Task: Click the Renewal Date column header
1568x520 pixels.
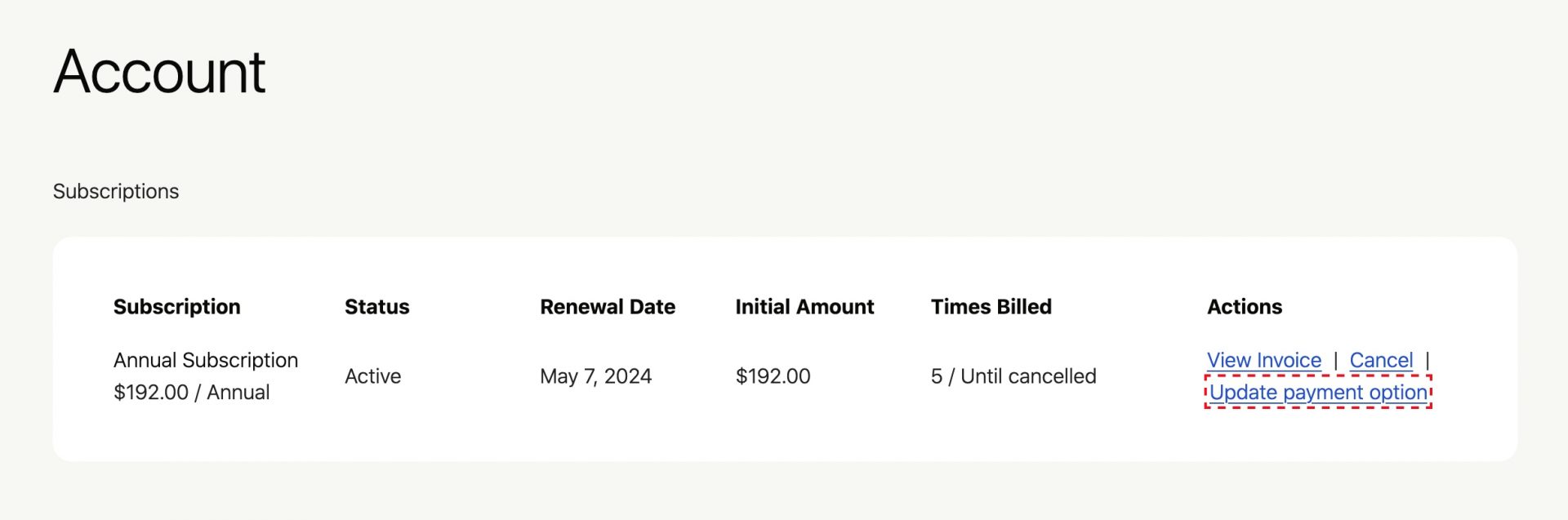Action: [608, 306]
